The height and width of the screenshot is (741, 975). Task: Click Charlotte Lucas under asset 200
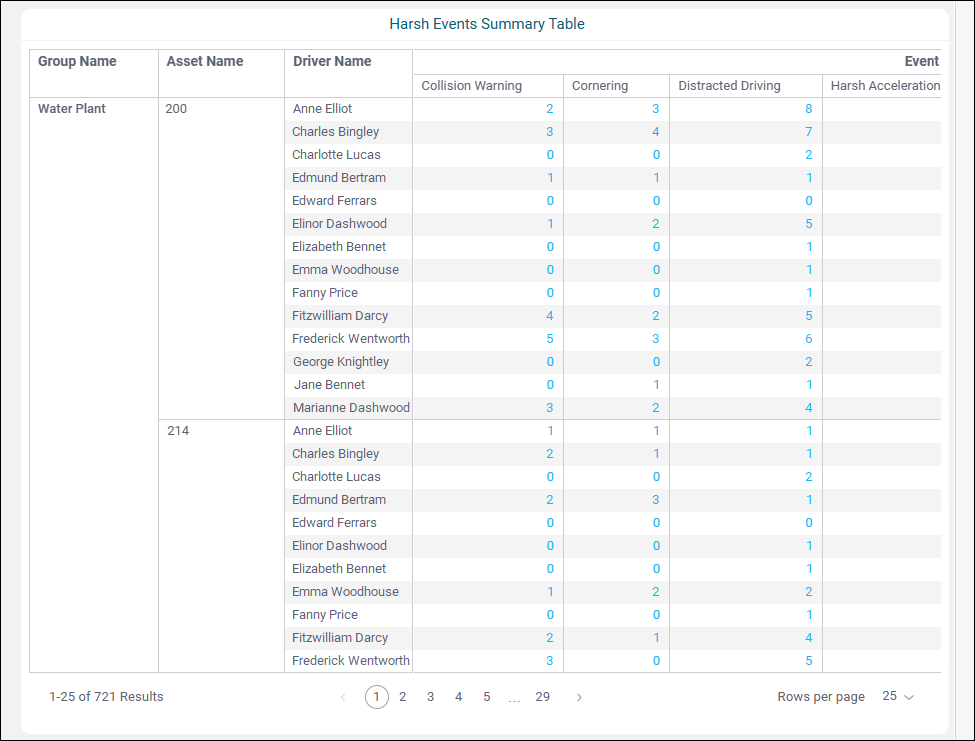point(336,155)
